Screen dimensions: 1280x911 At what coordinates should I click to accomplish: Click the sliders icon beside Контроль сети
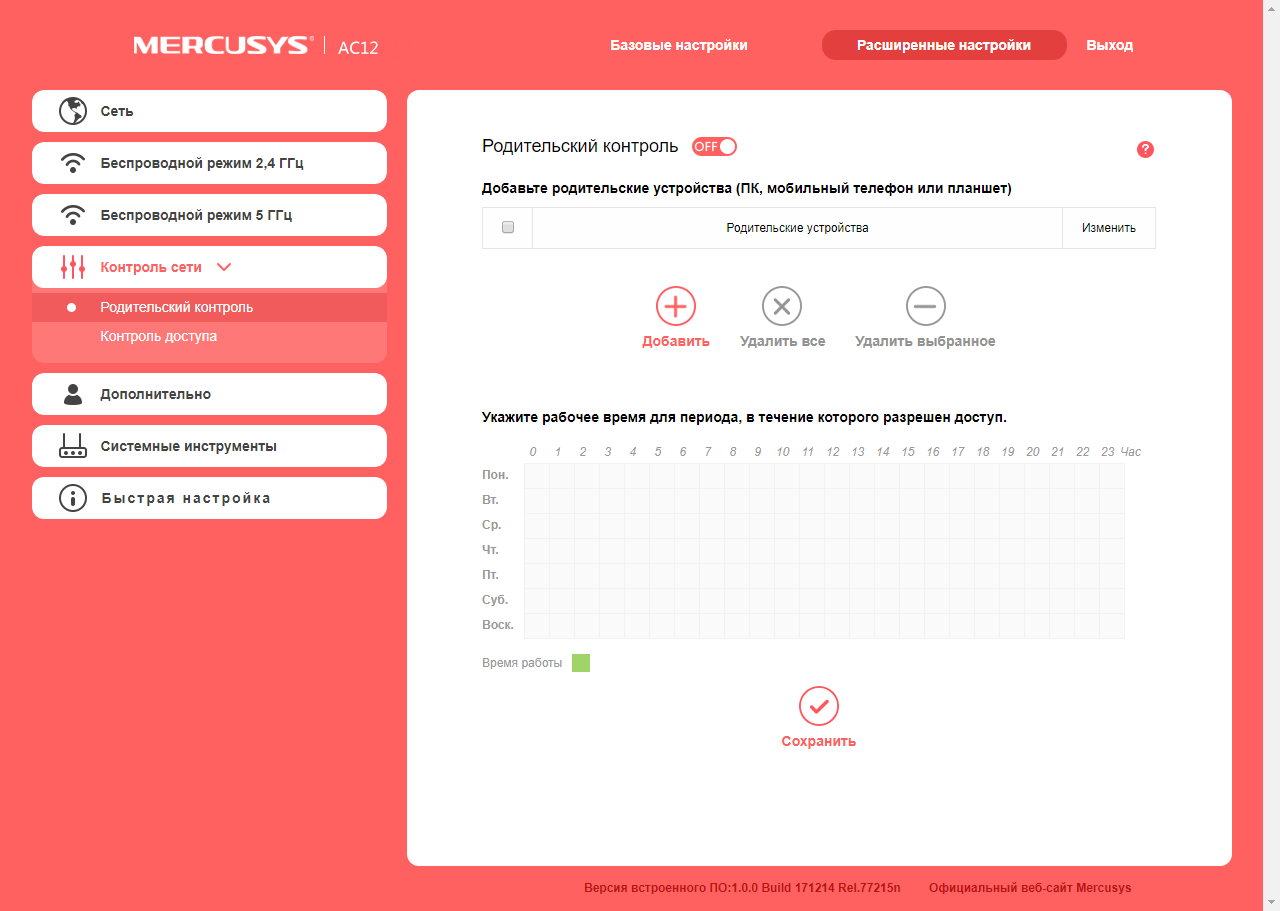(x=73, y=267)
